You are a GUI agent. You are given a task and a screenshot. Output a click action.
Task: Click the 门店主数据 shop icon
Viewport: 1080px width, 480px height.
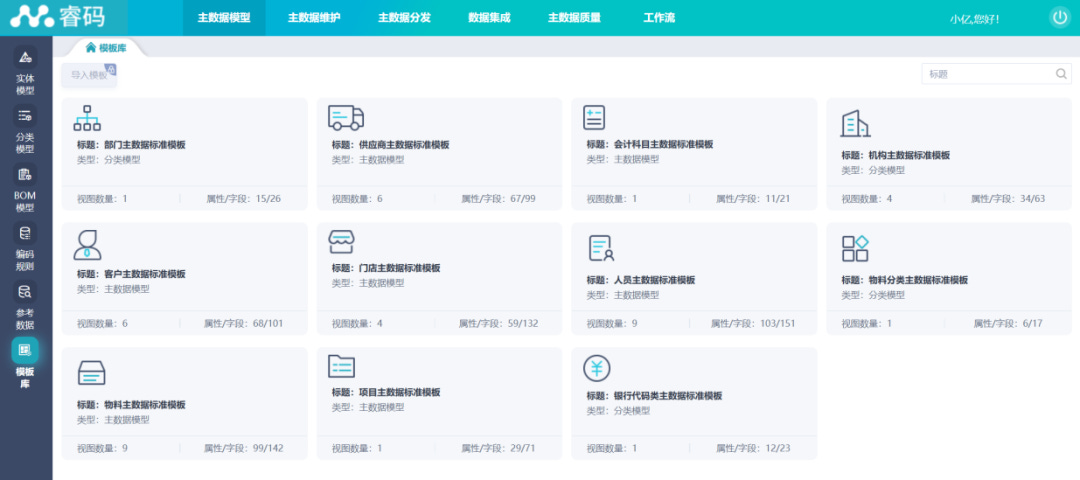click(342, 242)
